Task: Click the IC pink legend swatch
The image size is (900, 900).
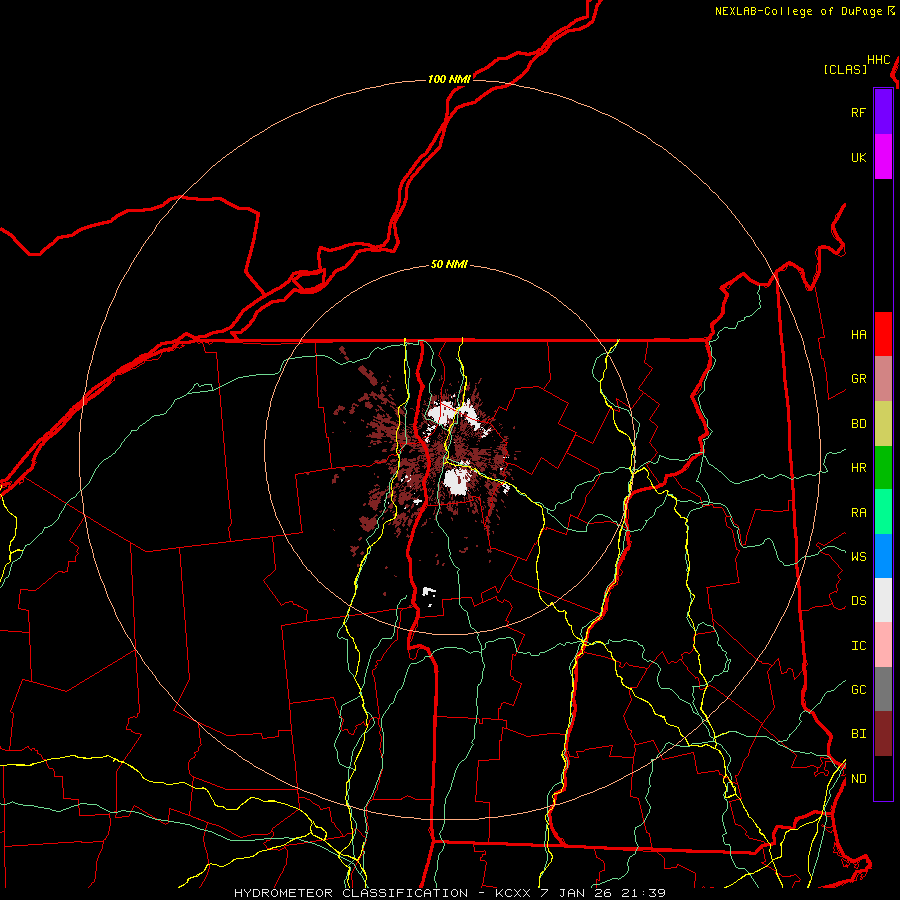Action: pyautogui.click(x=883, y=645)
